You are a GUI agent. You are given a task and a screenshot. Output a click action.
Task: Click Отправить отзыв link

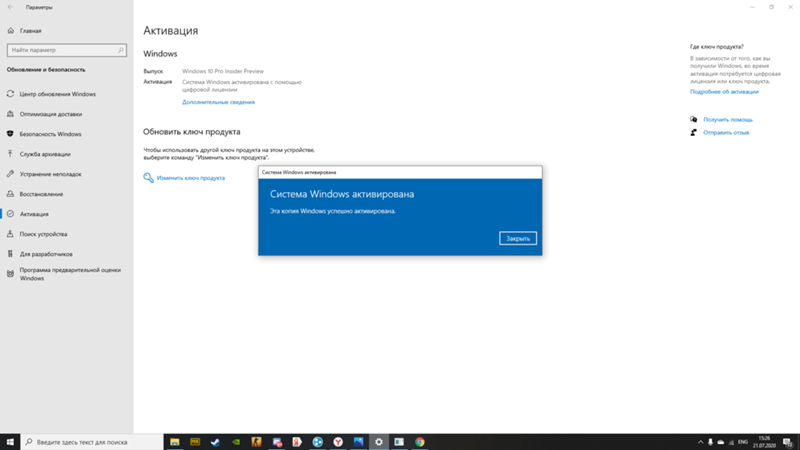click(x=726, y=132)
